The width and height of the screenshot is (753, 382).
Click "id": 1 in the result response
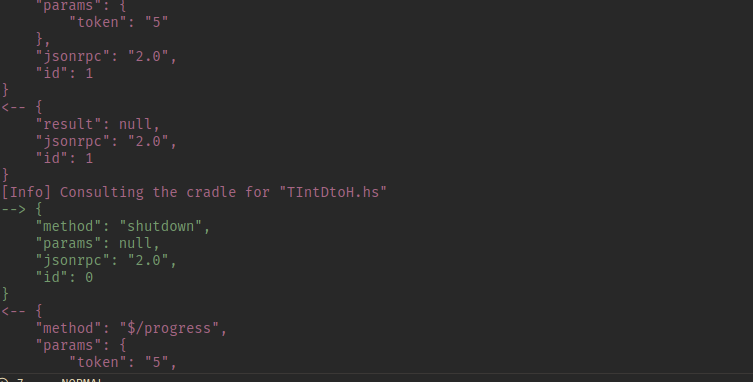(64, 159)
